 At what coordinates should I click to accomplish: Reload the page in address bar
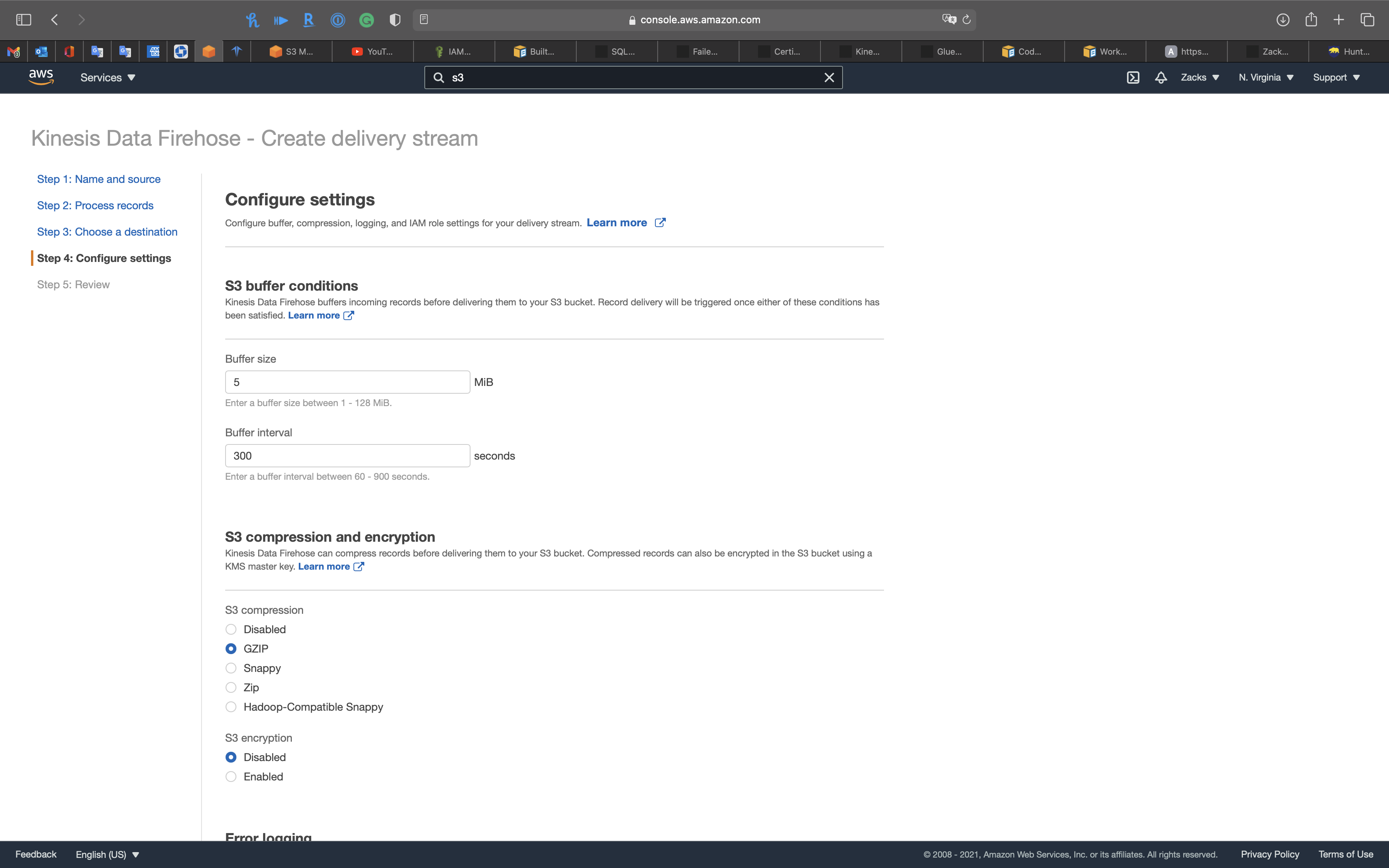pos(967,19)
